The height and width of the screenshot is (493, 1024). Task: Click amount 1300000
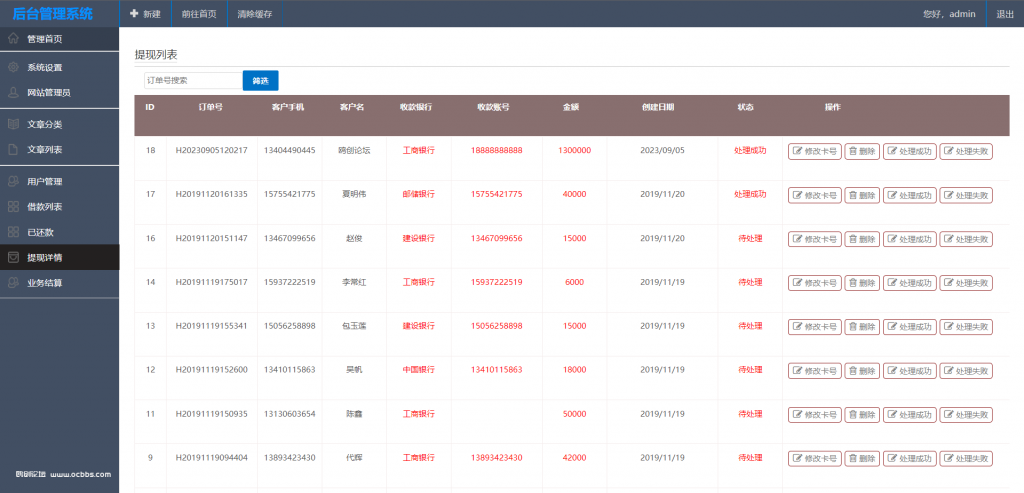click(x=575, y=150)
